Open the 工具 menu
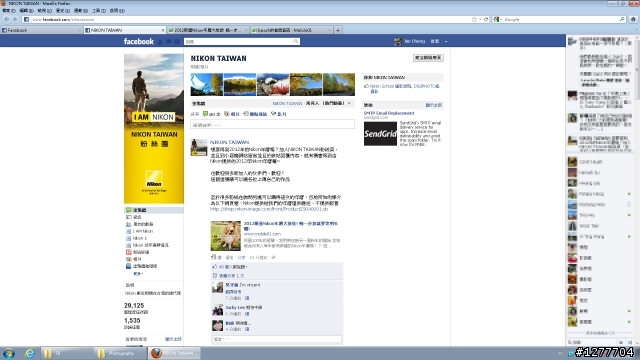640x360 pixels. click(98, 11)
